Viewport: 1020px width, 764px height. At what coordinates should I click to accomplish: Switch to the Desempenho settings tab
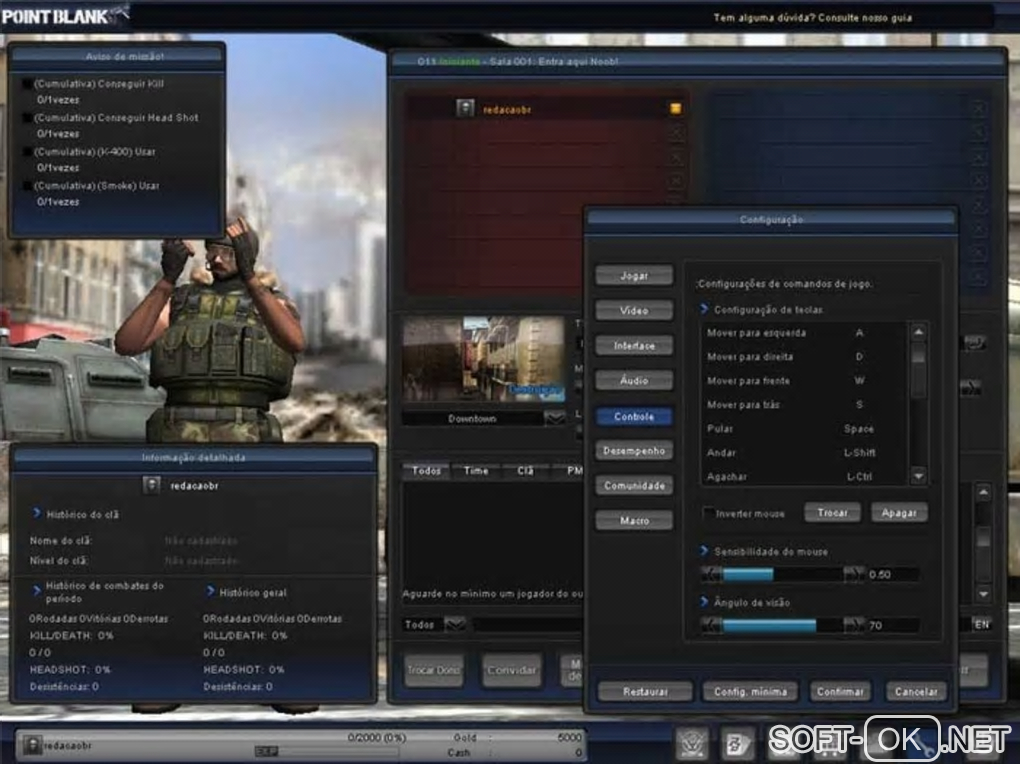[x=634, y=450]
